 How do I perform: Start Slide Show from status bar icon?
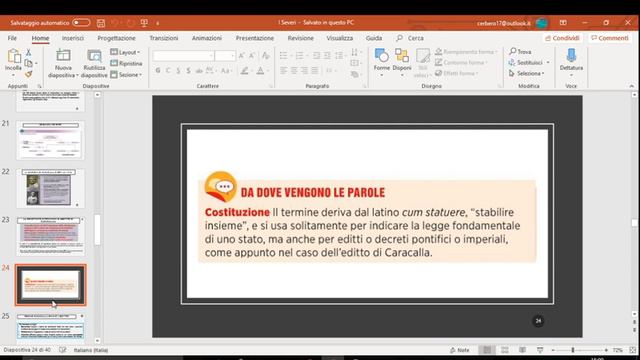coord(540,350)
